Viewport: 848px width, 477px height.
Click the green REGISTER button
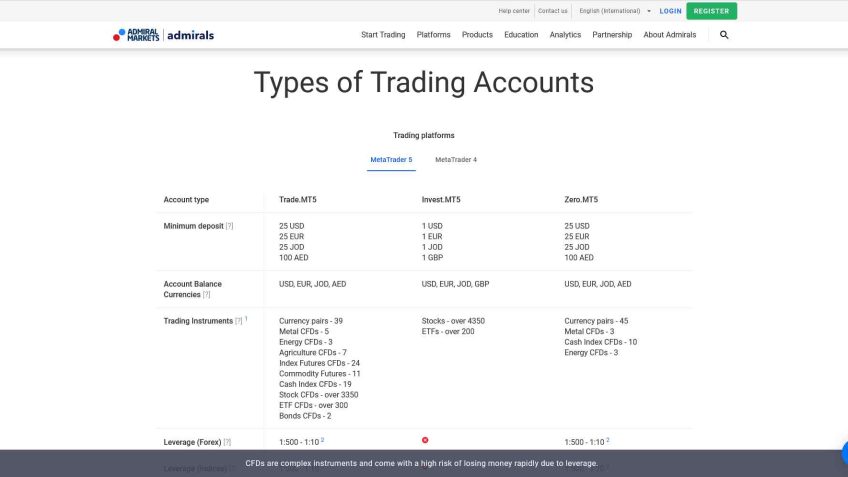711,11
